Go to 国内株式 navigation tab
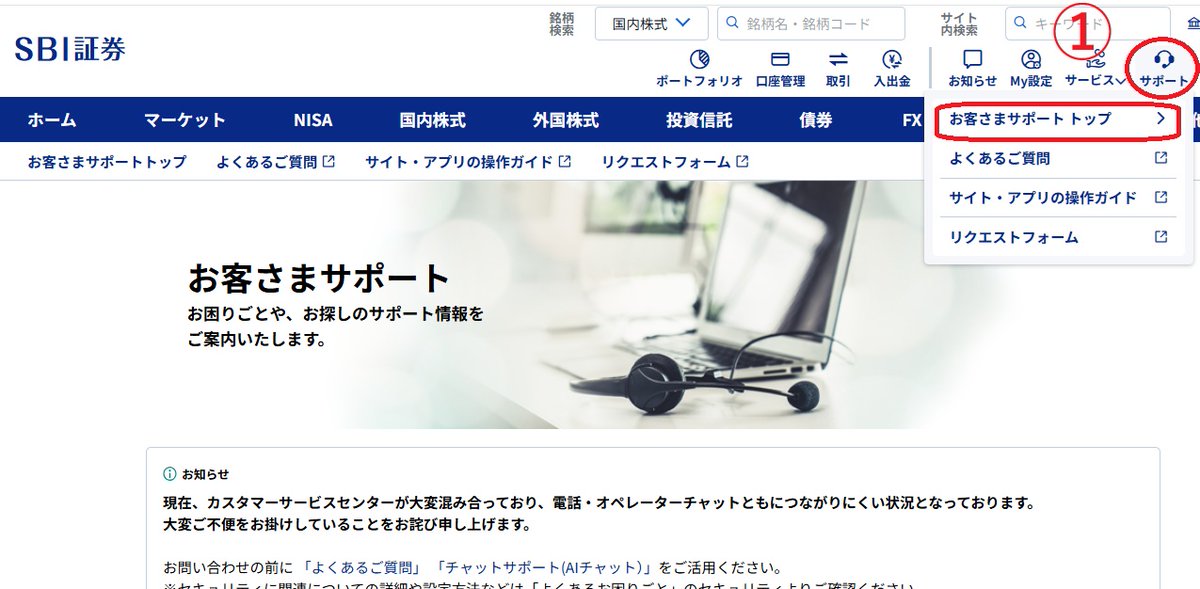1200x589 pixels. tap(433, 120)
